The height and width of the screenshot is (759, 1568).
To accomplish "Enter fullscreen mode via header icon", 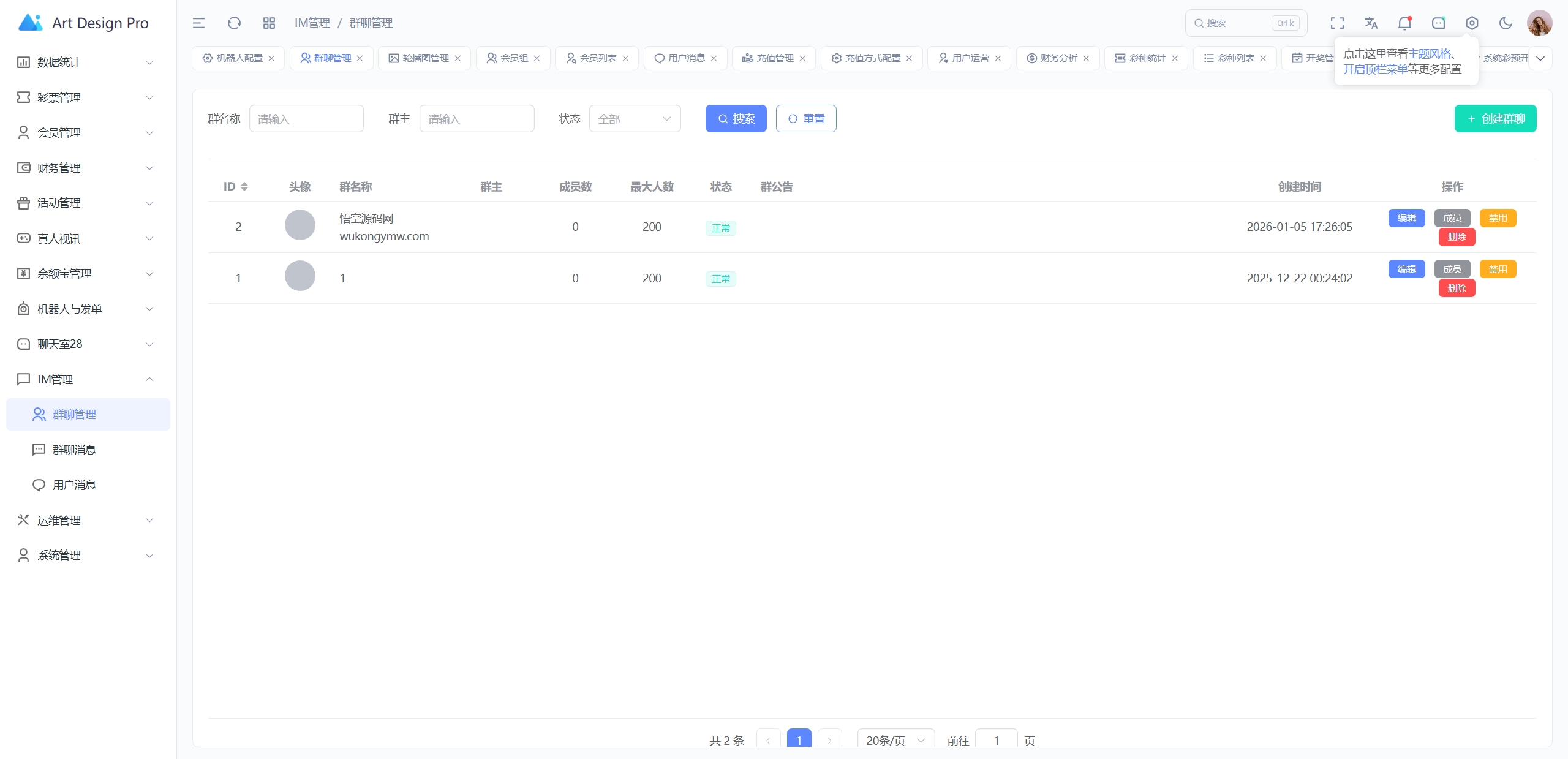I will (1337, 23).
